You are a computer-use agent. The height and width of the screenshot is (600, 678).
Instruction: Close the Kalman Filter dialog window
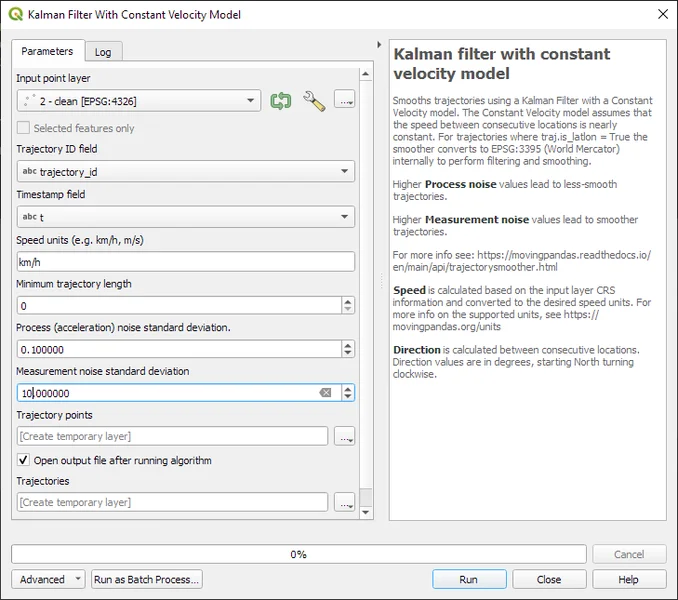663,14
